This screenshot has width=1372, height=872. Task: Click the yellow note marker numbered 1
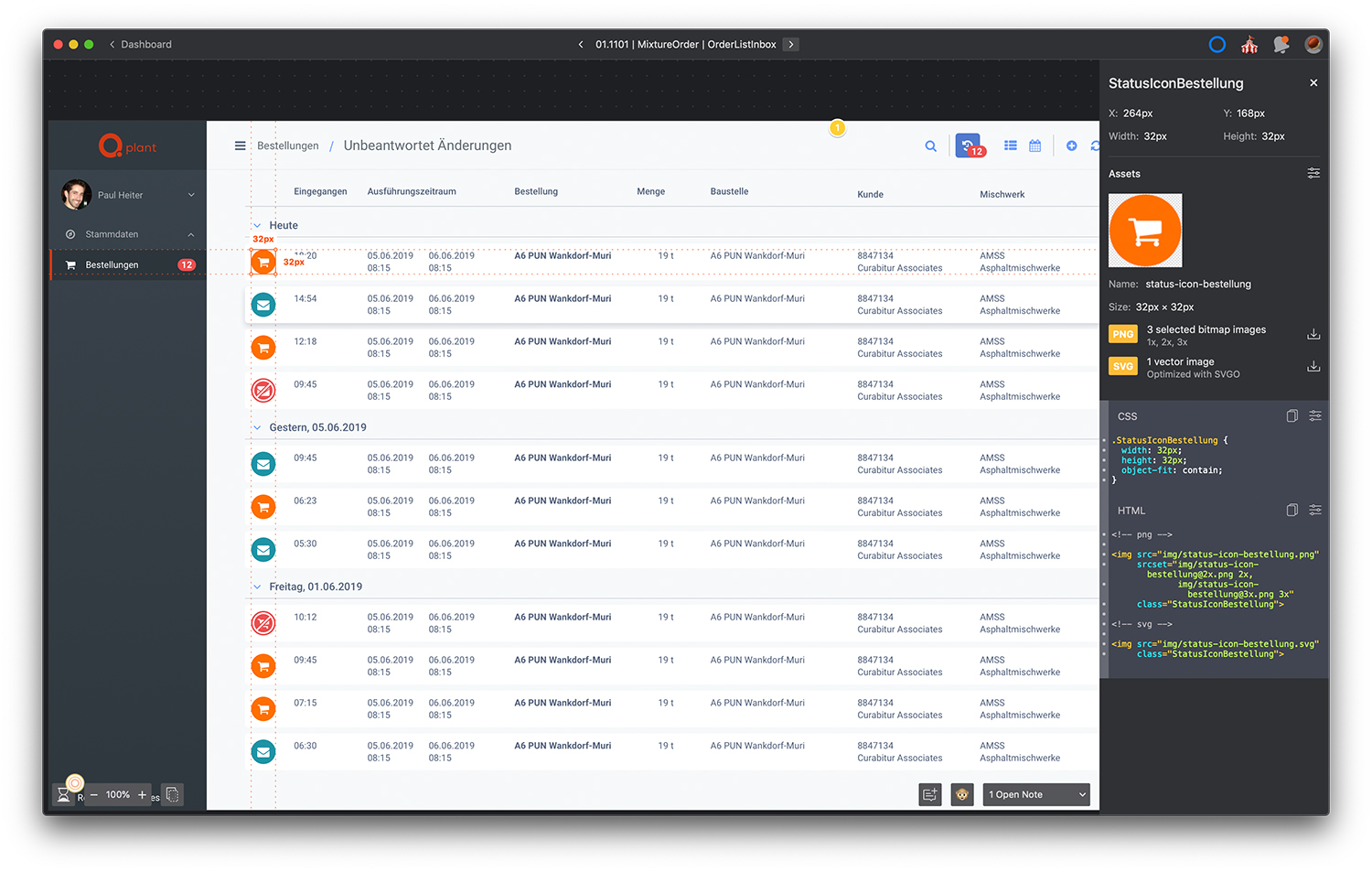(837, 128)
